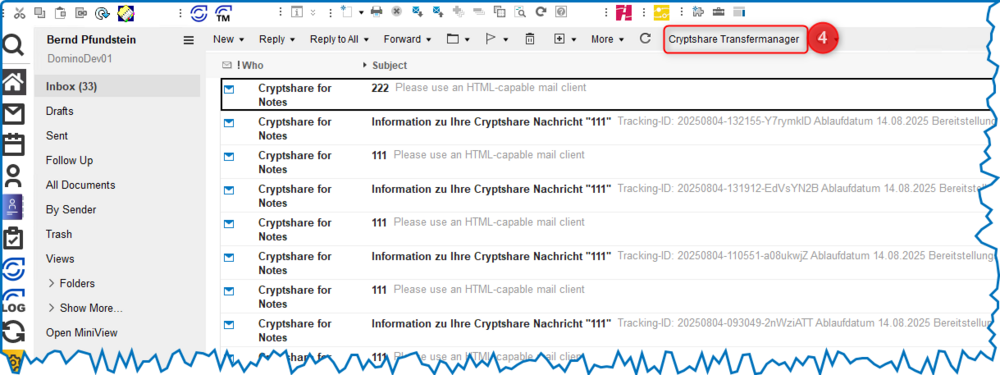Screen dimensions: 1000x375
Task: Select the Drafts folder
Action: (x=59, y=111)
